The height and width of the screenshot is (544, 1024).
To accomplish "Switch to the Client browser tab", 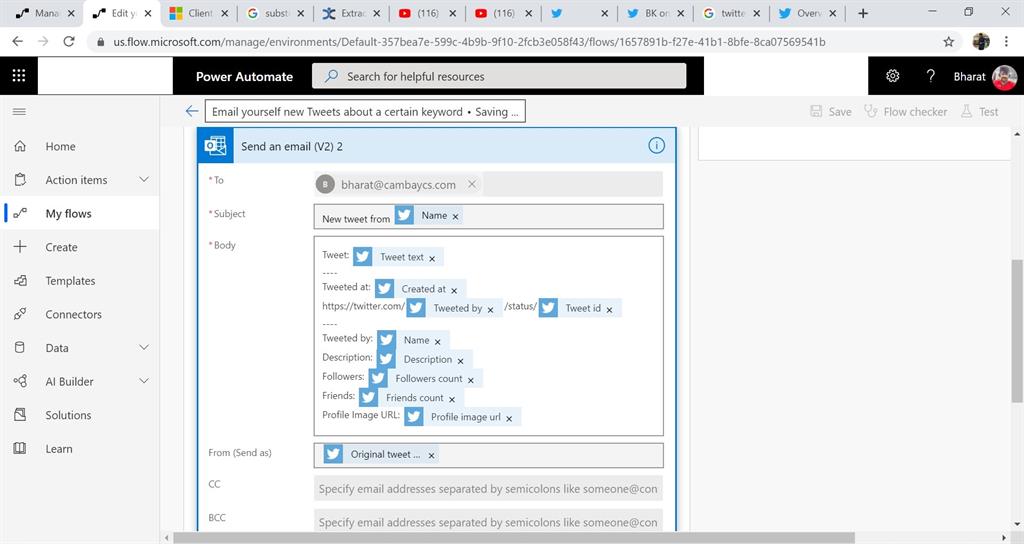I will click(x=199, y=13).
